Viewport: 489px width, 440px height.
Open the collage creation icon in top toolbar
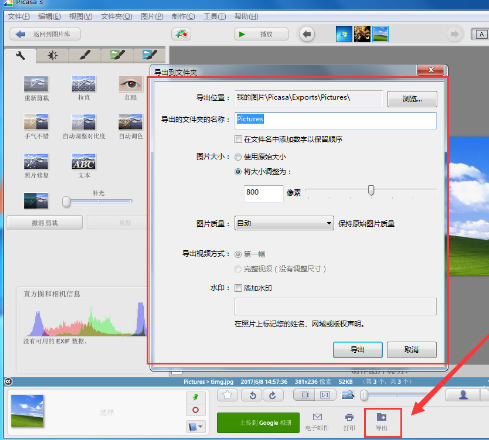click(x=181, y=34)
